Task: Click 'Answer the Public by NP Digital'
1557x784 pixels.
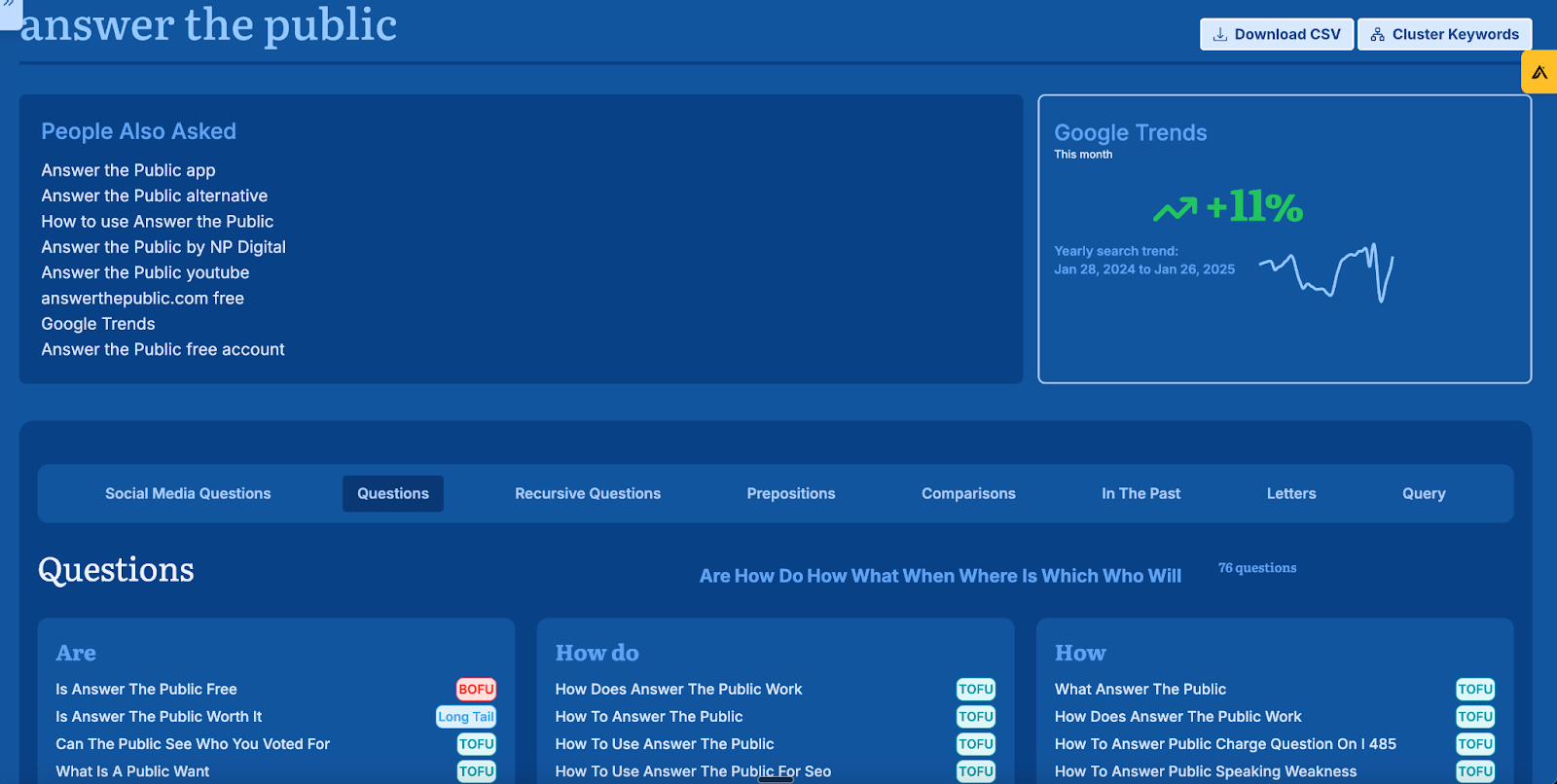Action: (163, 247)
